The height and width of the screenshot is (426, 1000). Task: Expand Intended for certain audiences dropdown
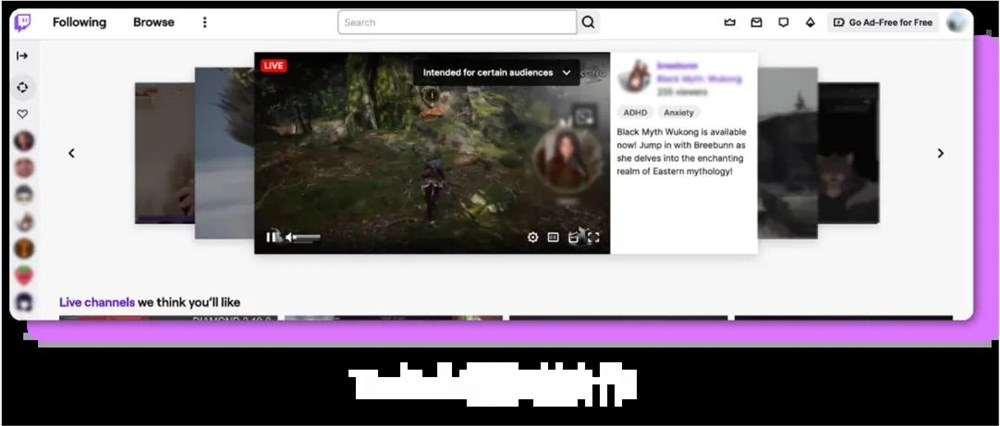point(496,73)
